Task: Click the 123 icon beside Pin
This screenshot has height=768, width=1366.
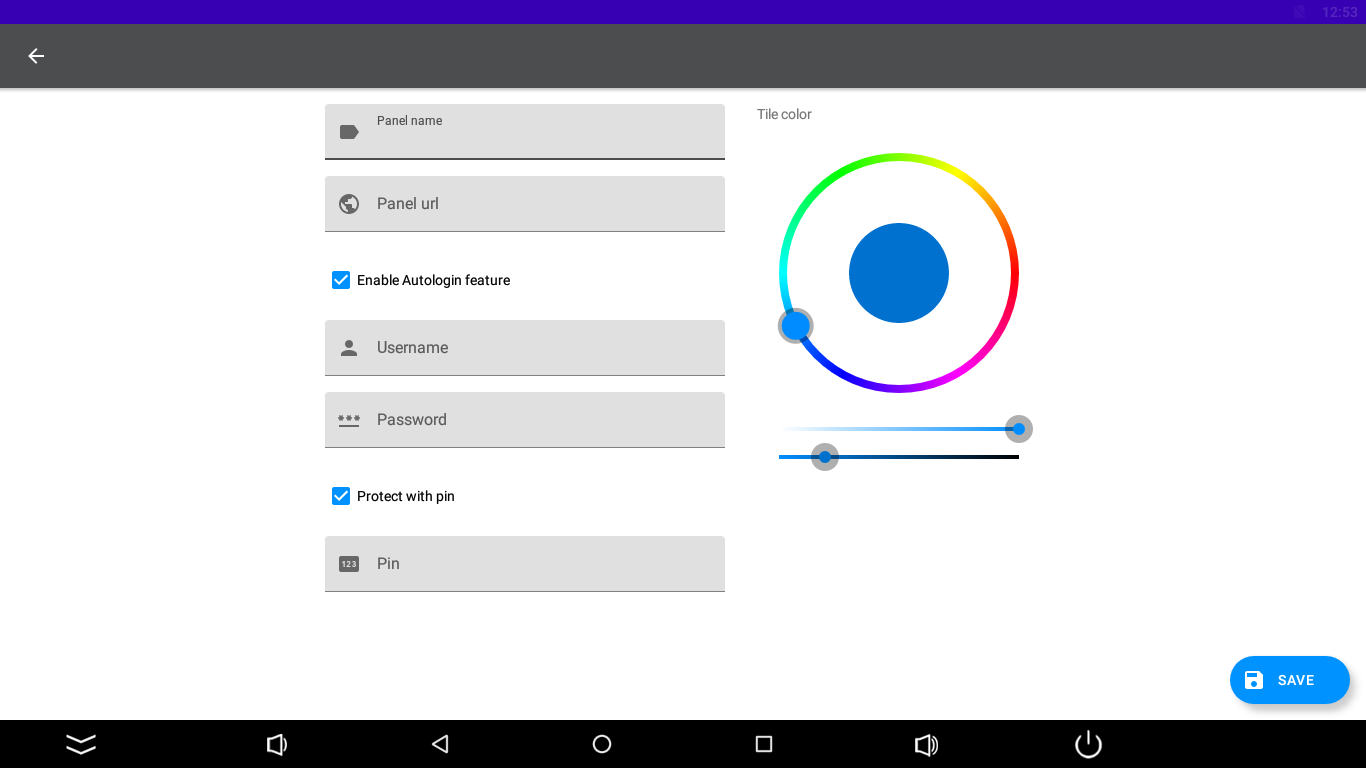Action: [349, 564]
